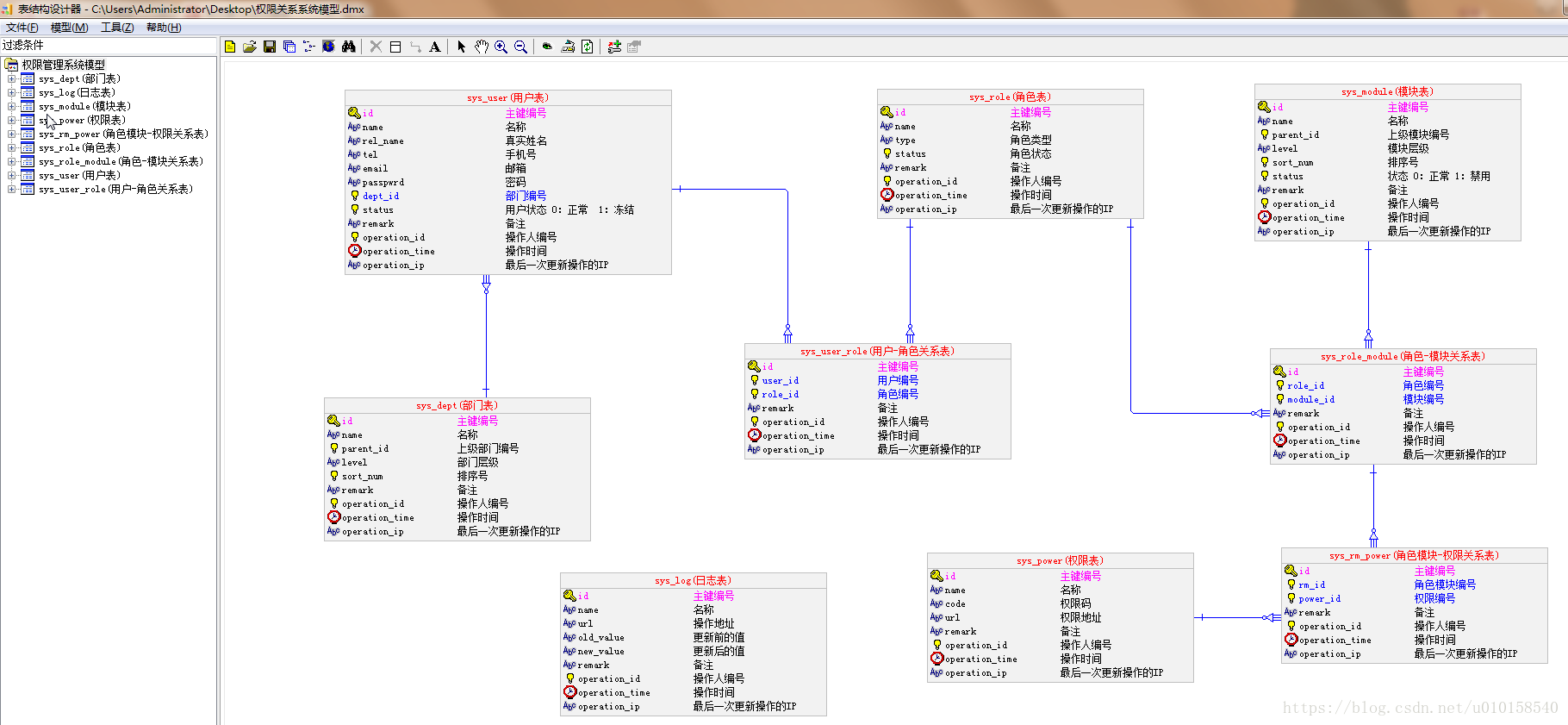Expand the sys_user_role tree node

[12, 189]
